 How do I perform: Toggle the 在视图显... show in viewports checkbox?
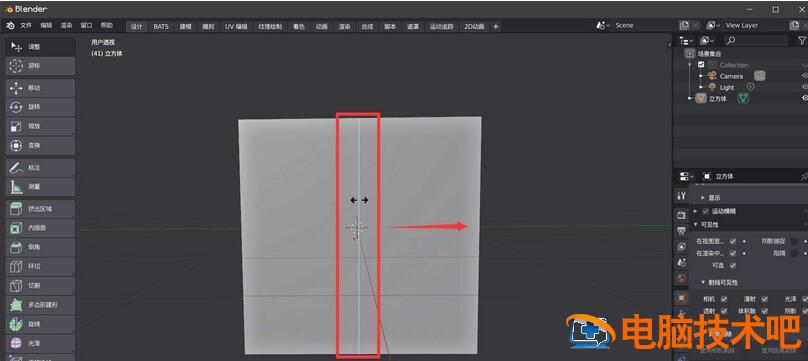coord(733,241)
